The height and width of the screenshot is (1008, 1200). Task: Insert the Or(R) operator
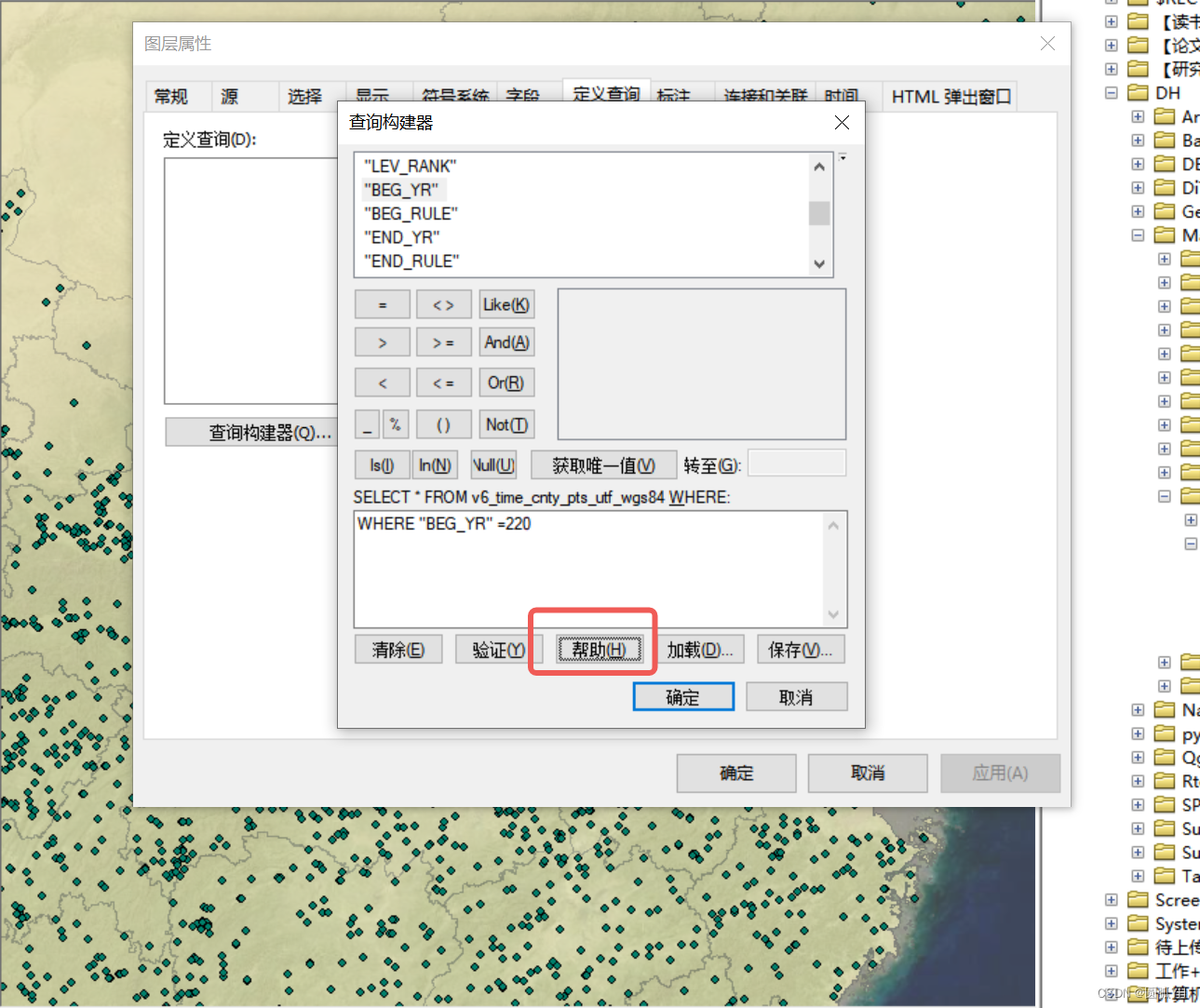tap(506, 383)
